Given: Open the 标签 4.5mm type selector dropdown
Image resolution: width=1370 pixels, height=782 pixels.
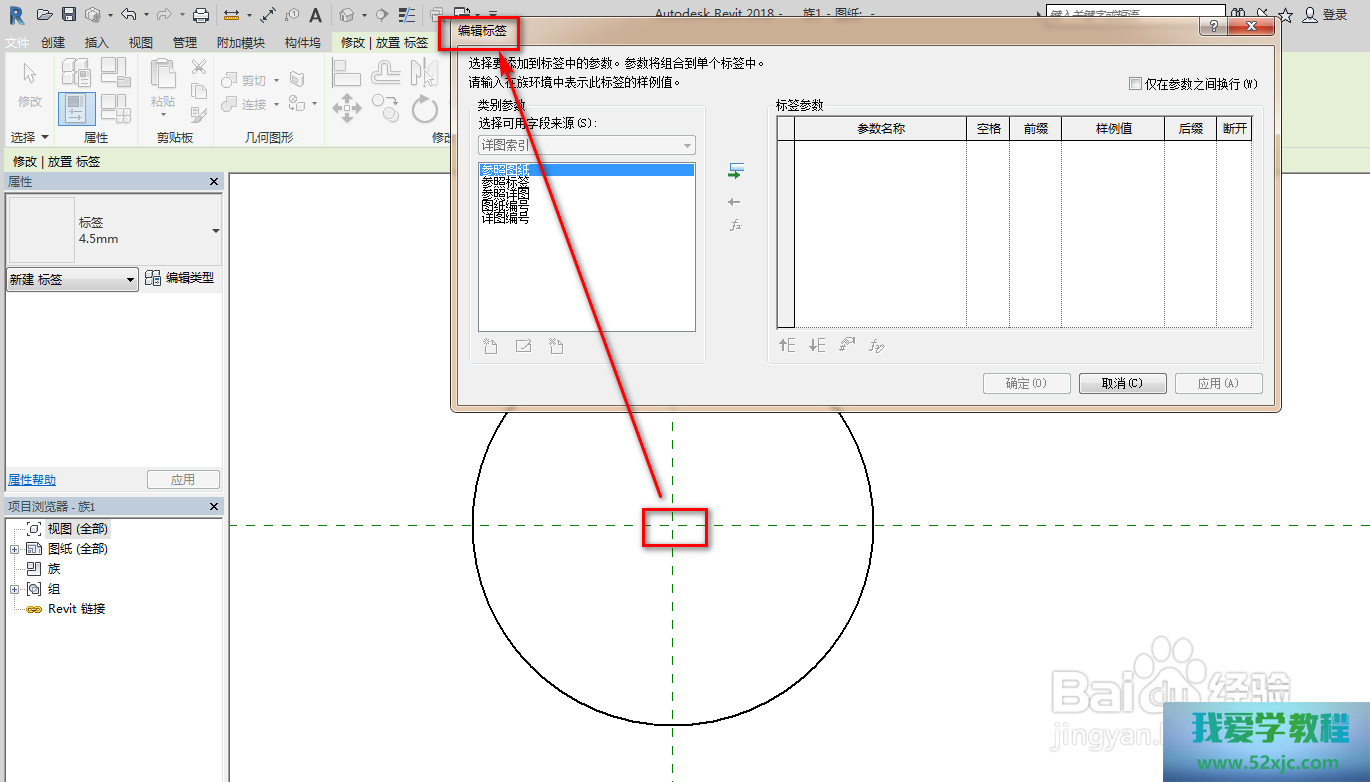Looking at the screenshot, I should (216, 231).
